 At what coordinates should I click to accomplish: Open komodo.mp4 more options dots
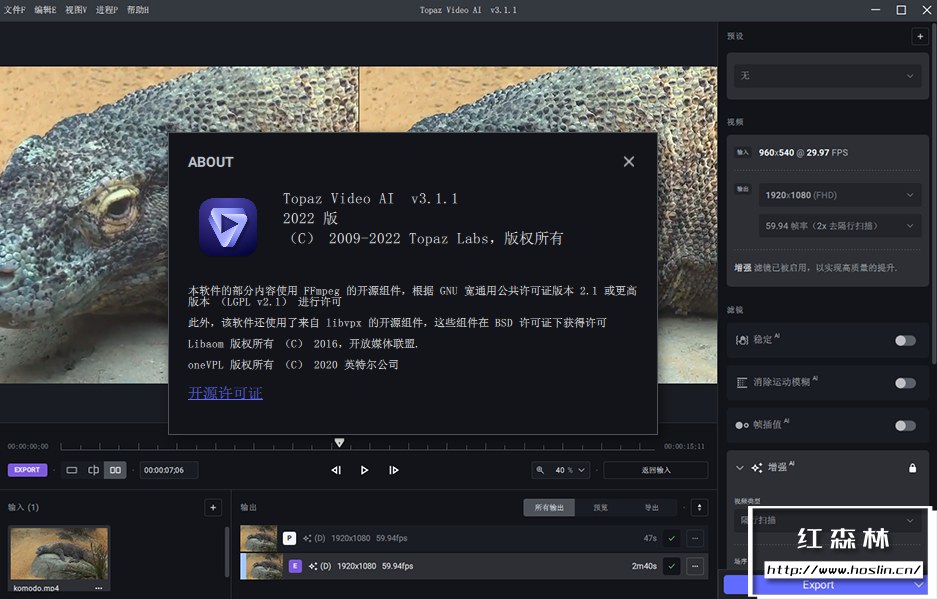(99, 588)
